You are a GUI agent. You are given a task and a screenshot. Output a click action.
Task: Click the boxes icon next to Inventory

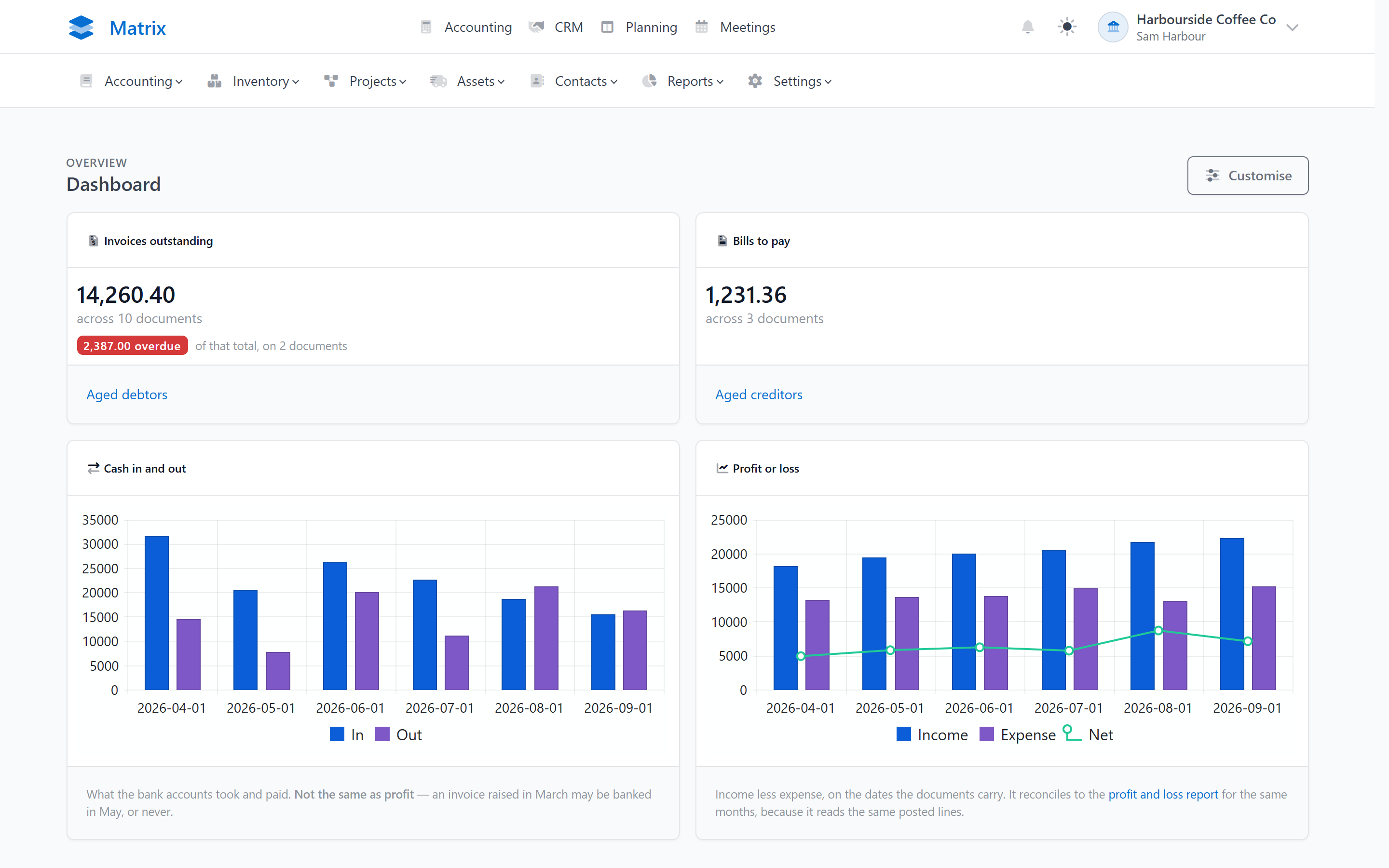[215, 81]
